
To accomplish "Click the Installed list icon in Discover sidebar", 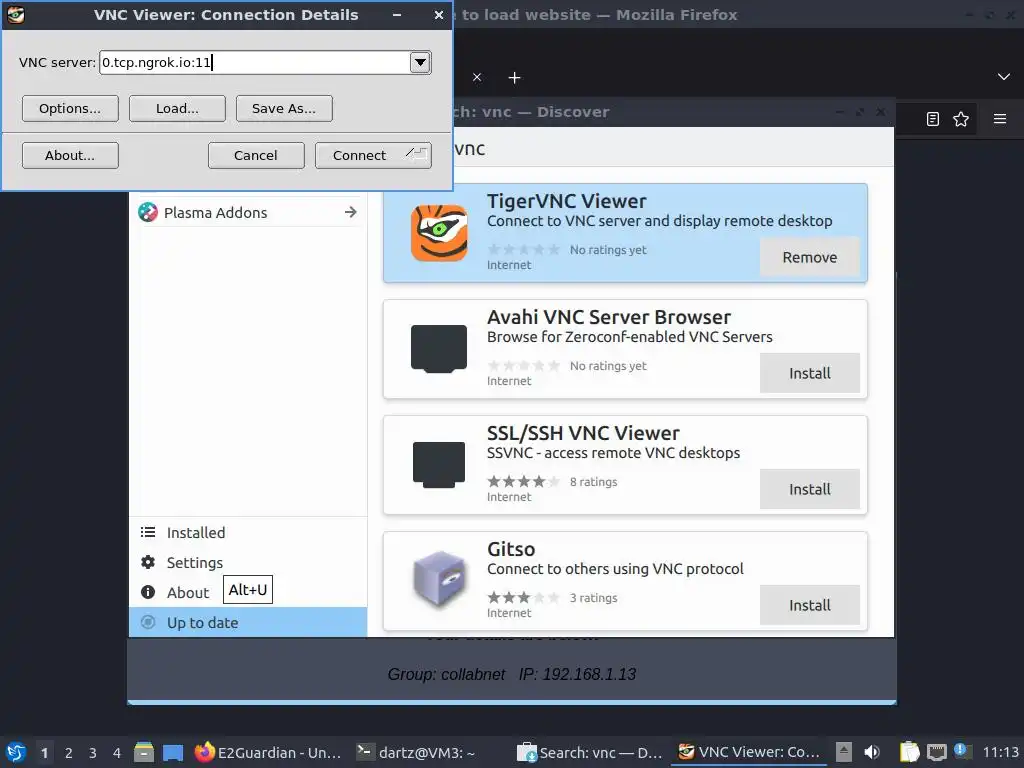I will point(148,532).
